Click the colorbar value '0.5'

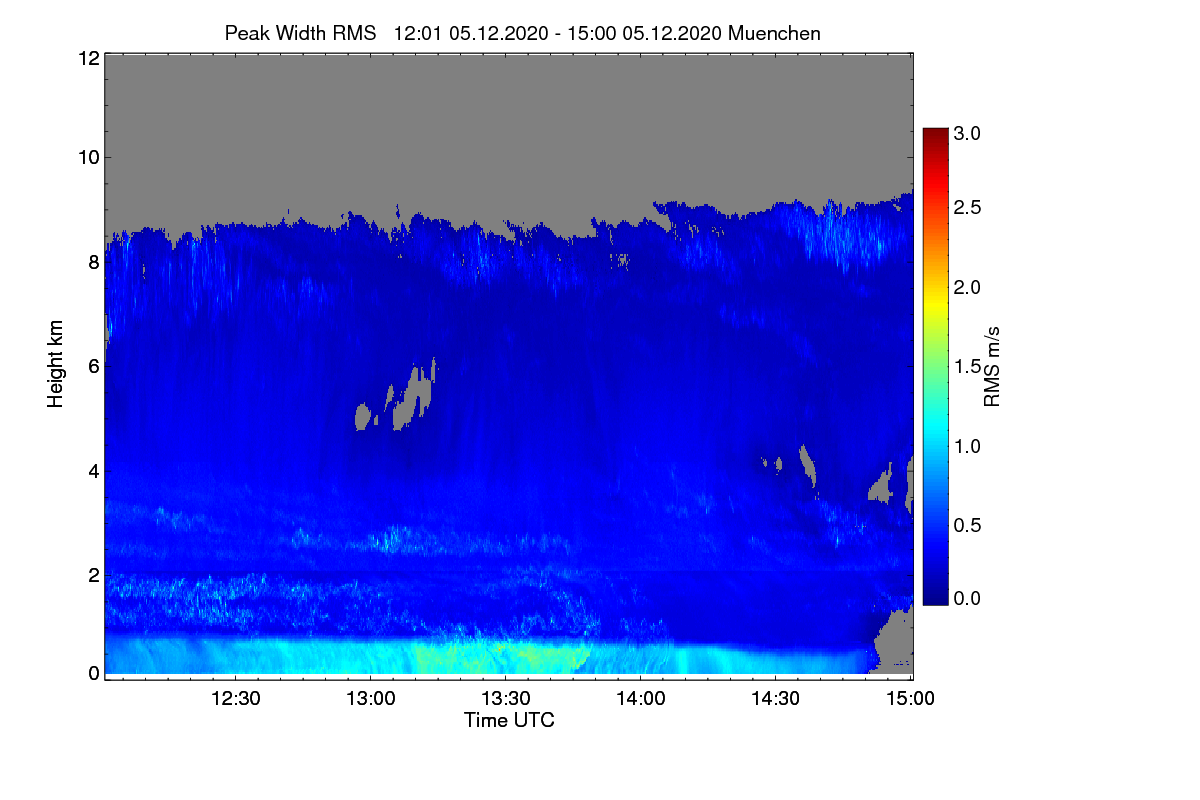[967, 526]
